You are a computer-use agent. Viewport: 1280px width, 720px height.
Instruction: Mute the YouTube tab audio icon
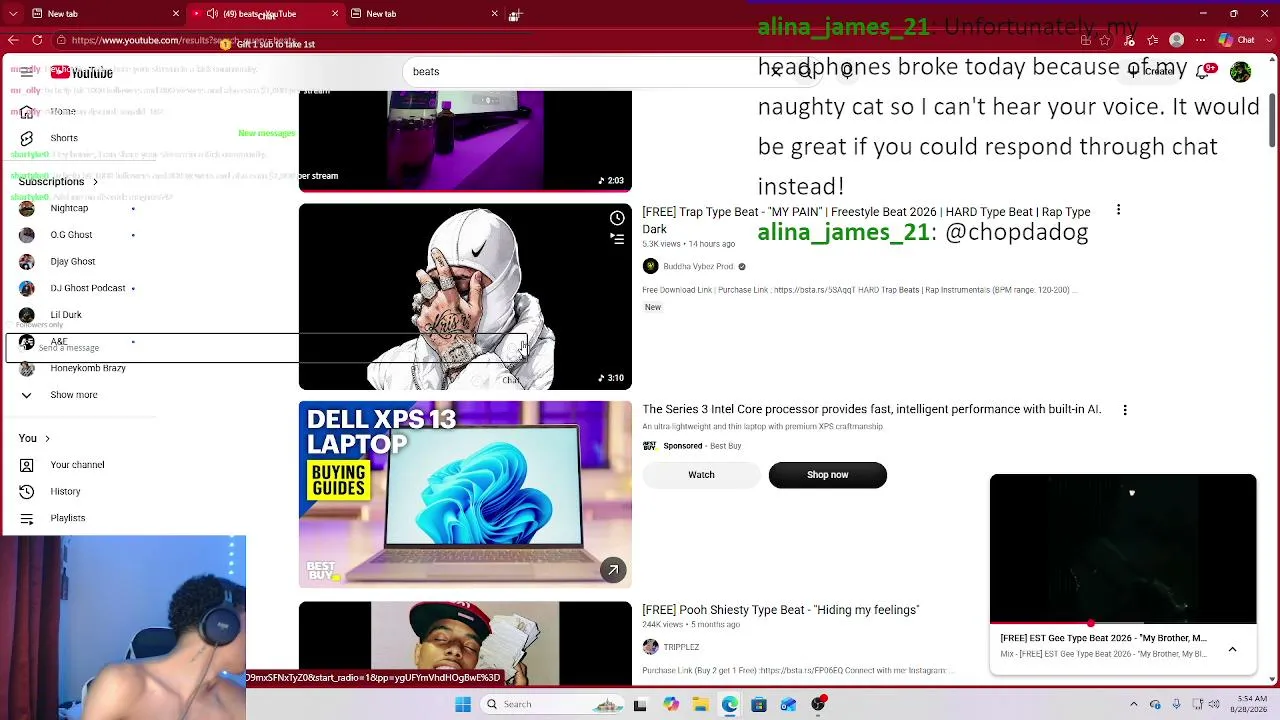212,14
